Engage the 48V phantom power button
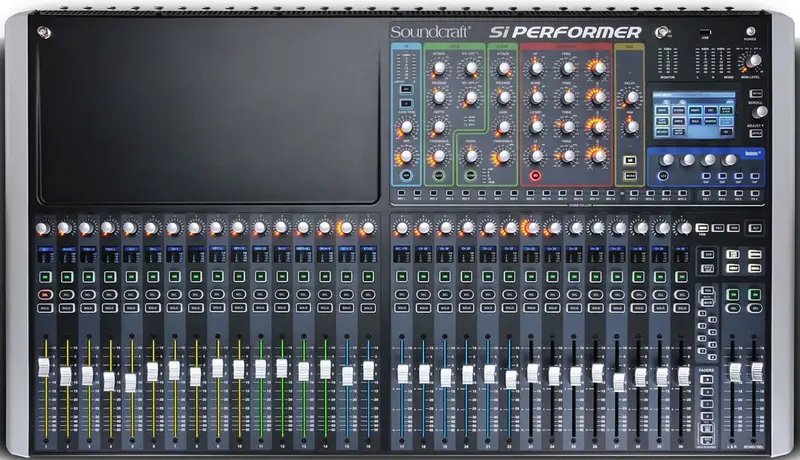 (x=406, y=89)
